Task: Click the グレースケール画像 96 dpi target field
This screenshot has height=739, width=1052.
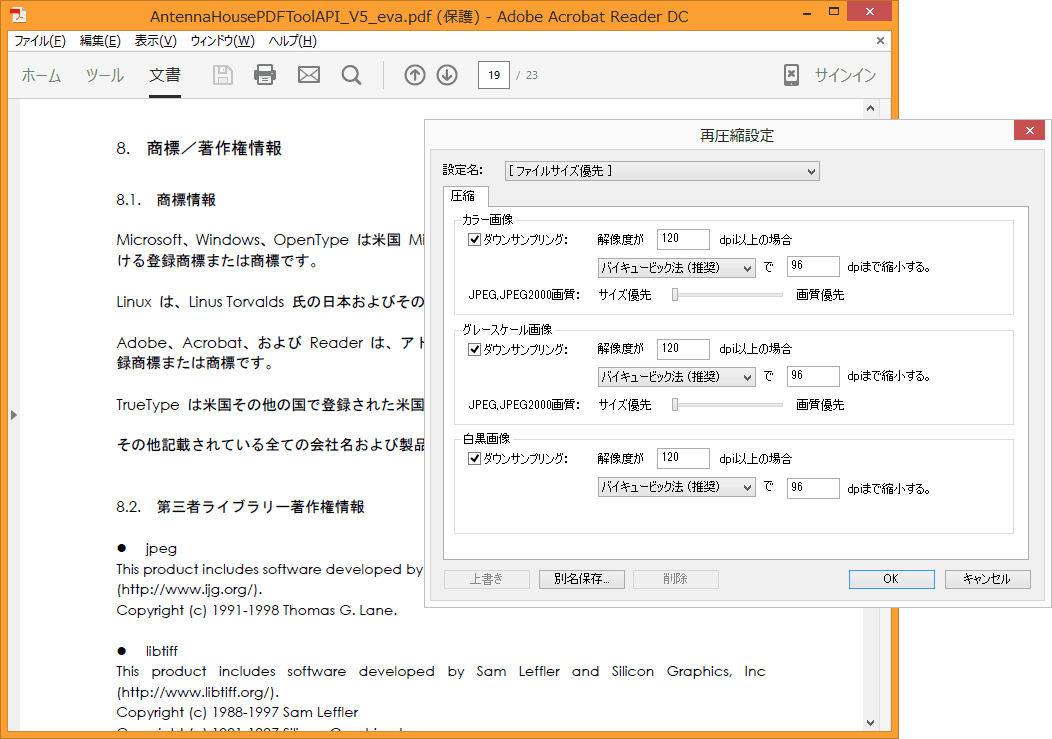Action: pos(813,377)
